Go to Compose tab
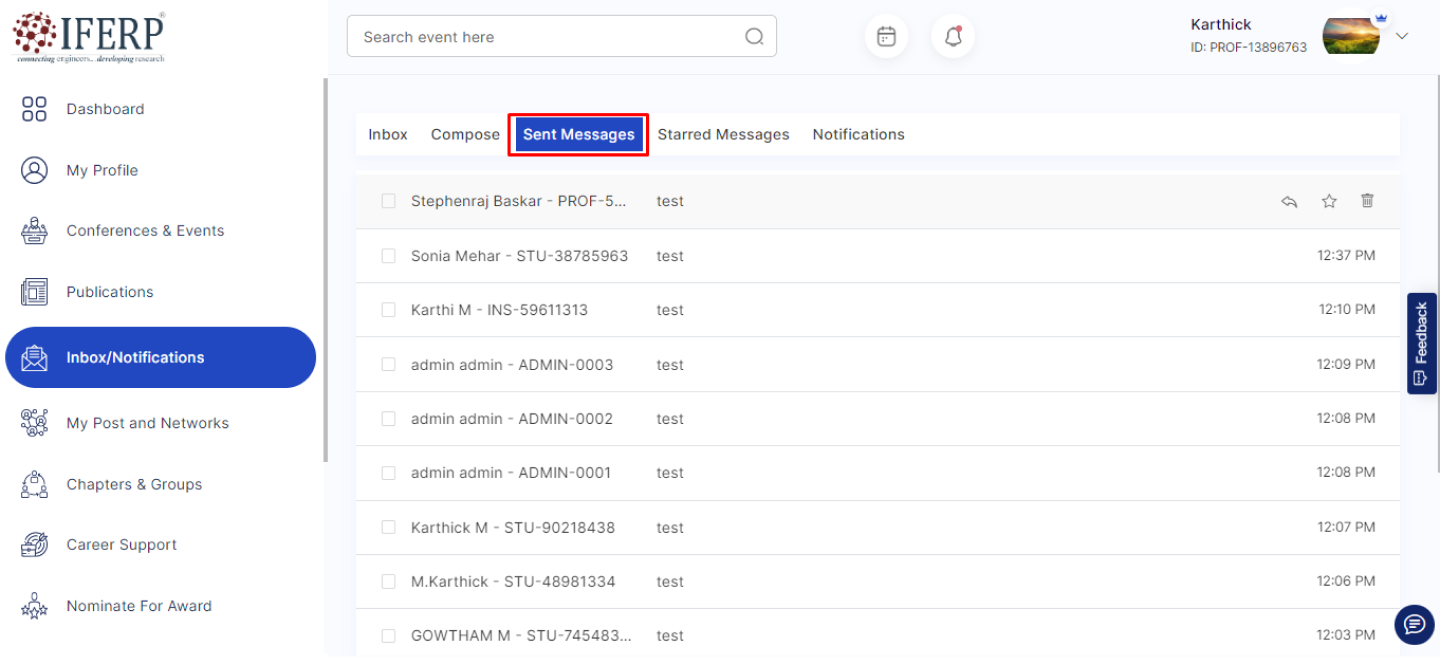This screenshot has height=657, width=1440. [465, 135]
